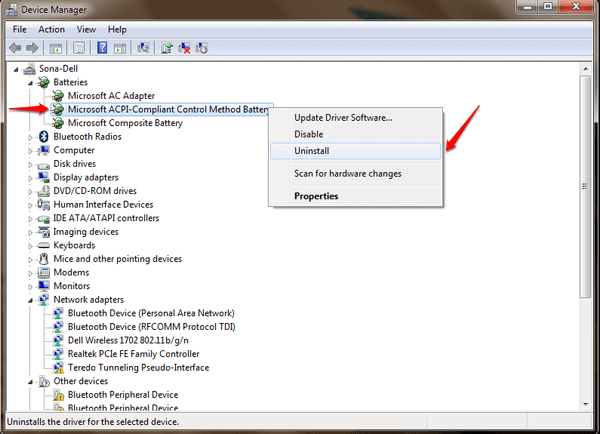Click the Bluetooth Radios icon in tree
The image size is (600, 434).
coord(44,137)
